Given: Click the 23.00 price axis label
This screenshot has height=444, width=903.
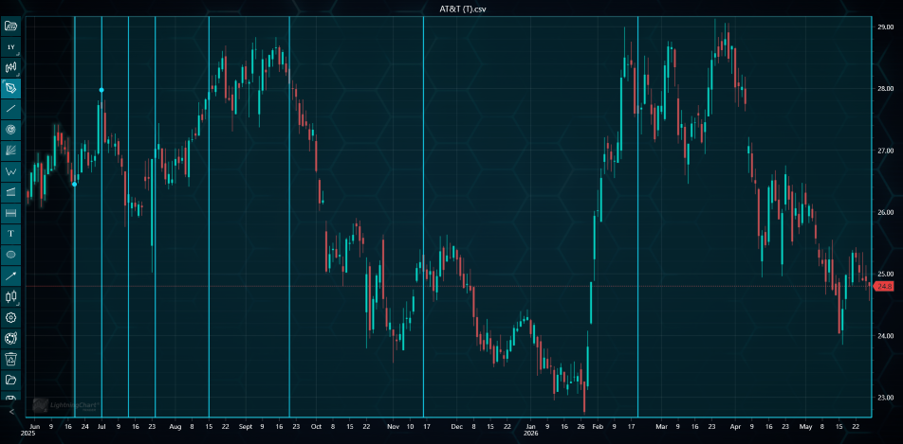Looking at the screenshot, I should (x=886, y=397).
